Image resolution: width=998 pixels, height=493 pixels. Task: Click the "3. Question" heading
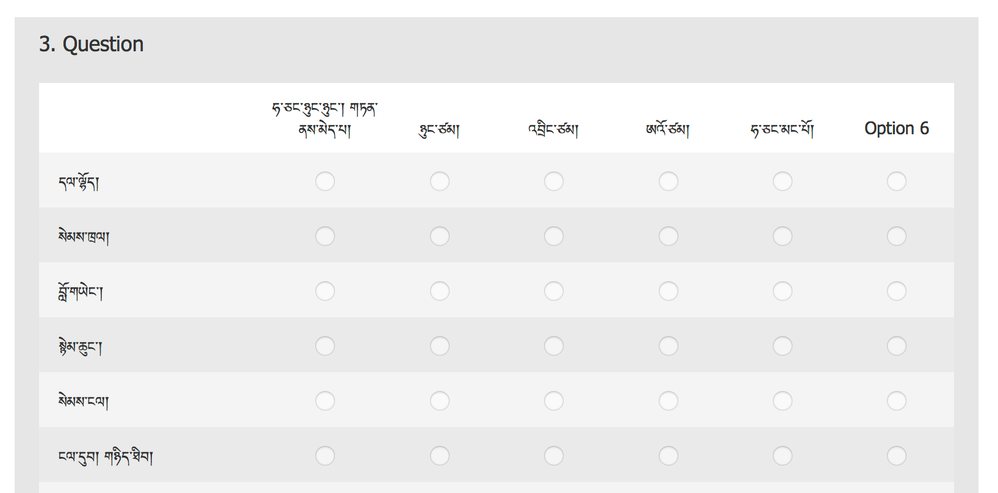point(91,44)
